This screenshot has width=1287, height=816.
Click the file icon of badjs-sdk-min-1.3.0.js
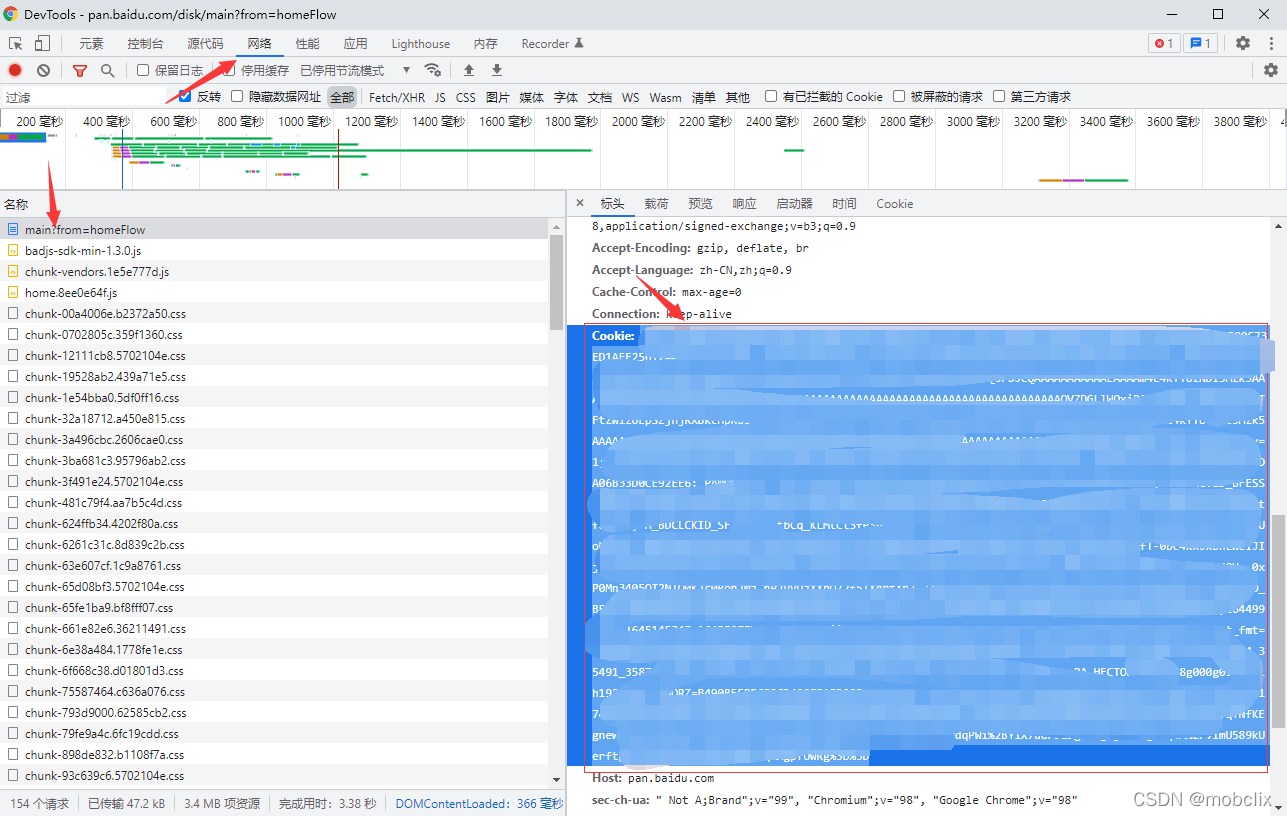click(13, 250)
